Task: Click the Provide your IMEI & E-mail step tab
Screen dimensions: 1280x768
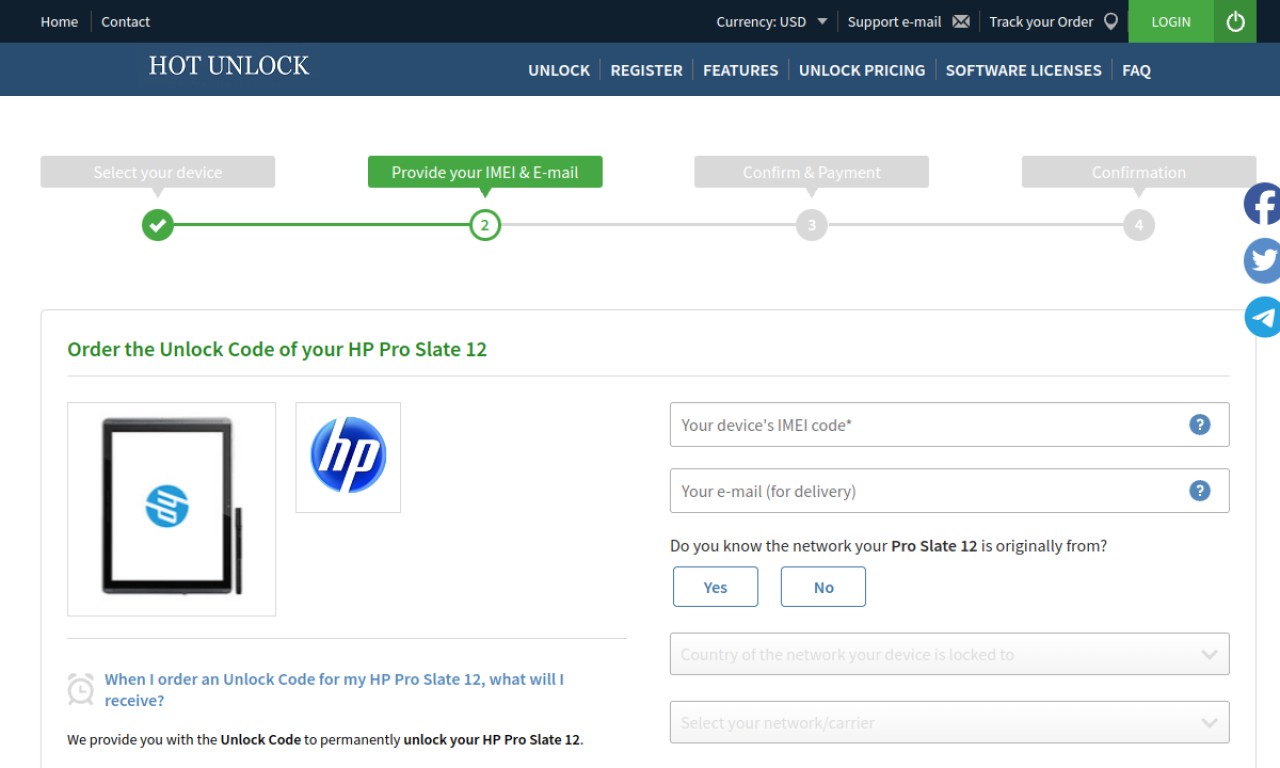Action: (x=485, y=172)
